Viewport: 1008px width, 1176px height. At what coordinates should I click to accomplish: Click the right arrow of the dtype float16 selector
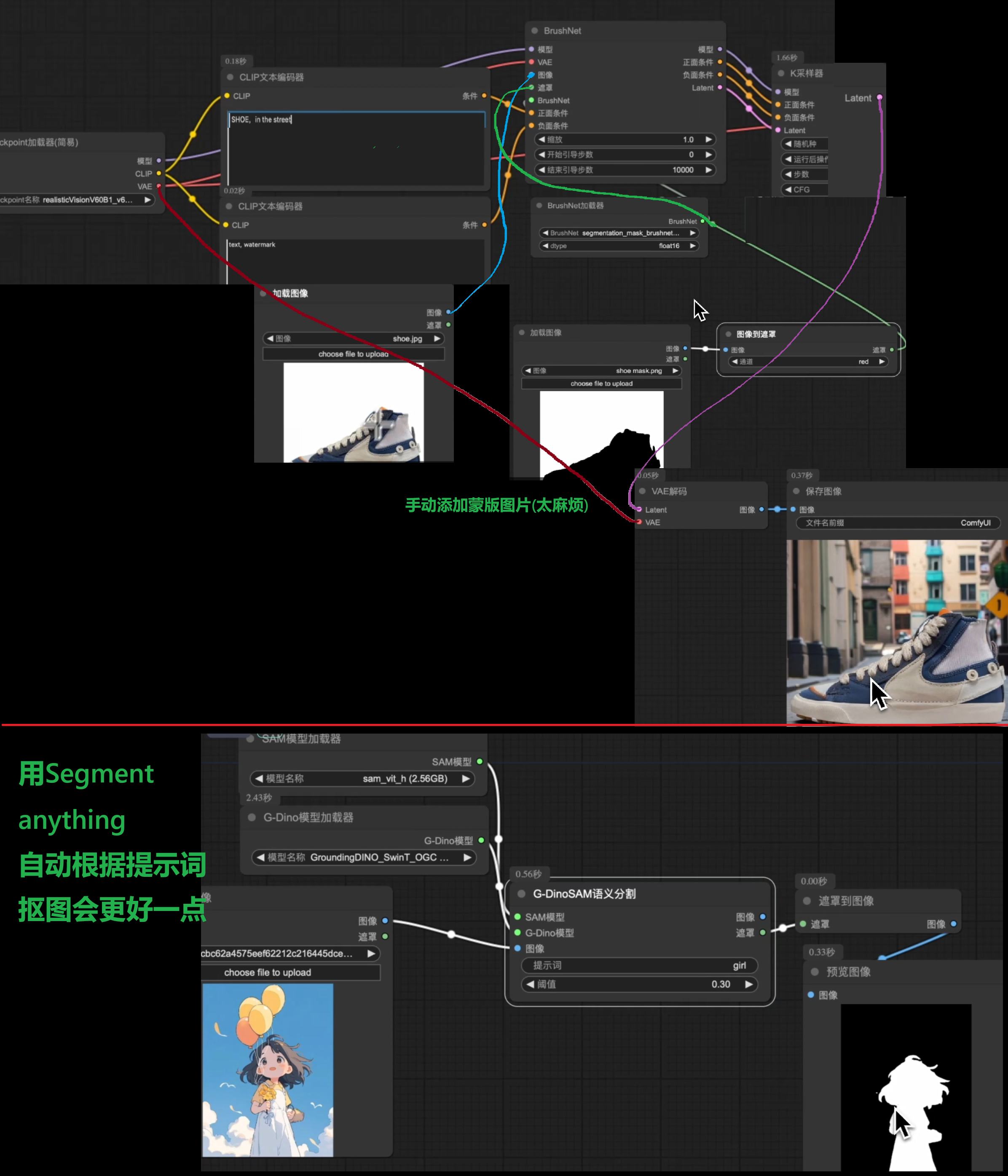click(692, 246)
